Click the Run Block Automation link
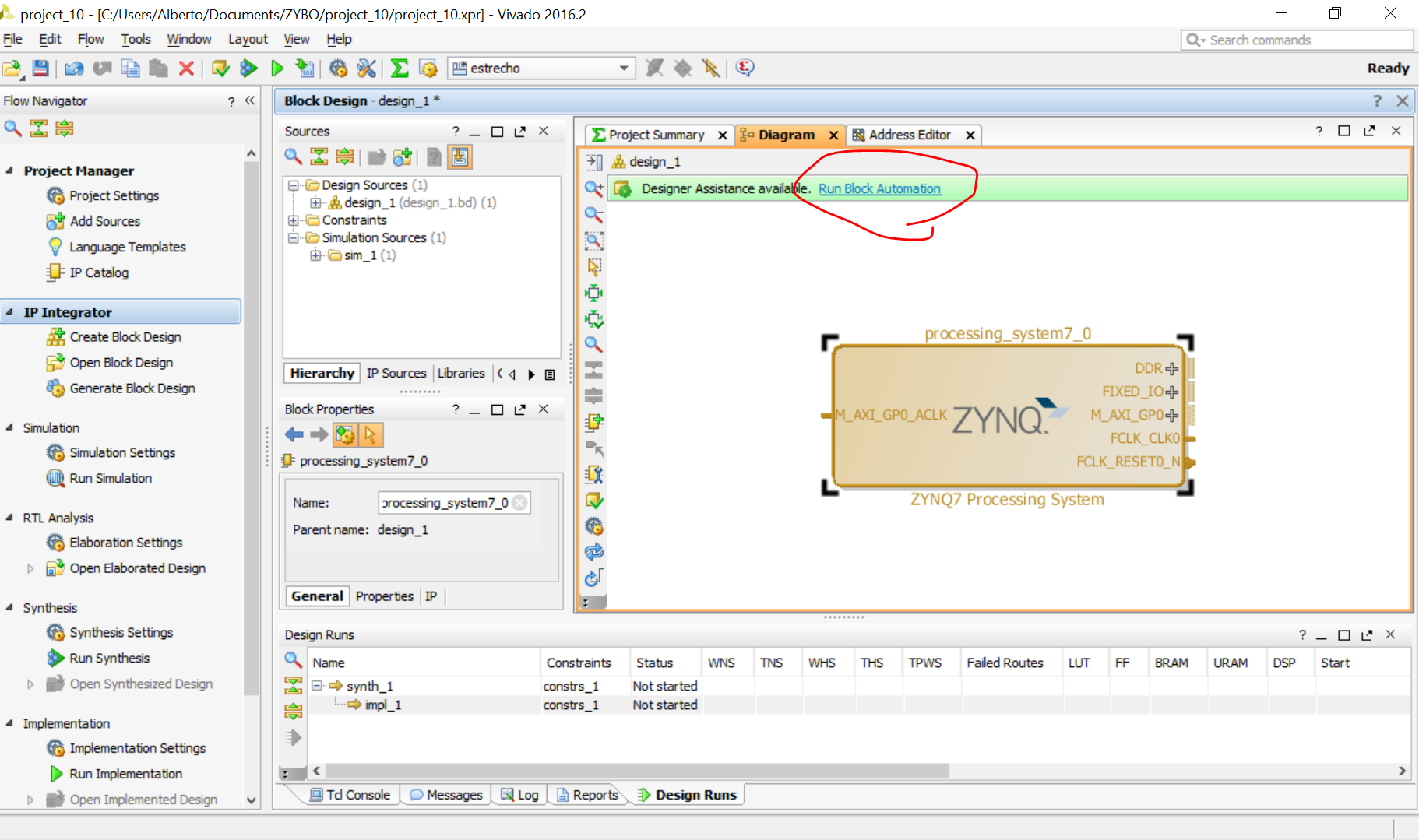The width and height of the screenshot is (1419, 840). pos(879,188)
